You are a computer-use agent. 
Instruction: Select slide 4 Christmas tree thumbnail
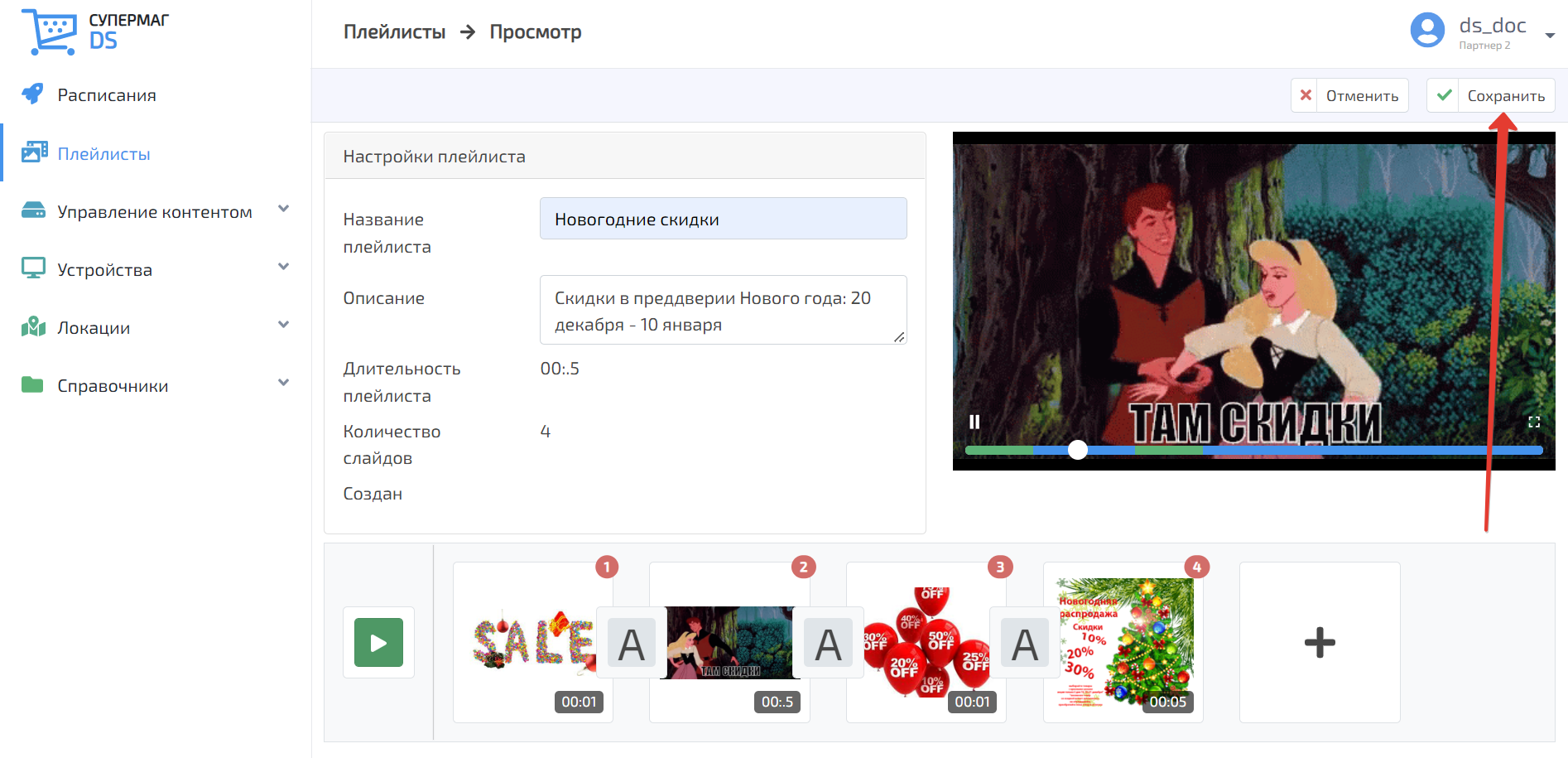tap(1123, 642)
